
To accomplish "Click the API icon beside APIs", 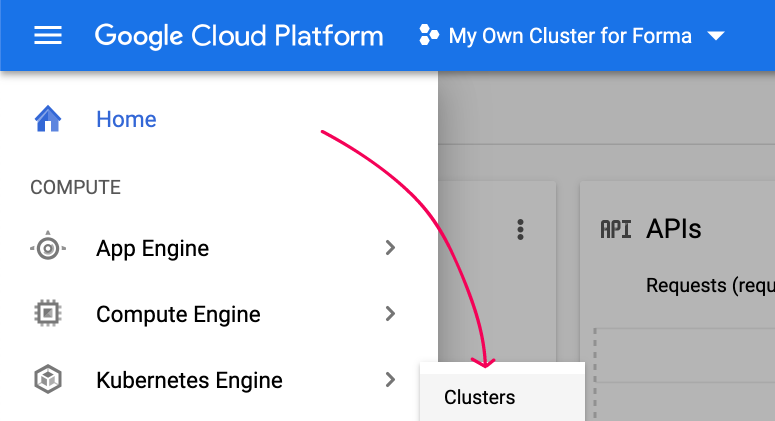I will point(615,230).
